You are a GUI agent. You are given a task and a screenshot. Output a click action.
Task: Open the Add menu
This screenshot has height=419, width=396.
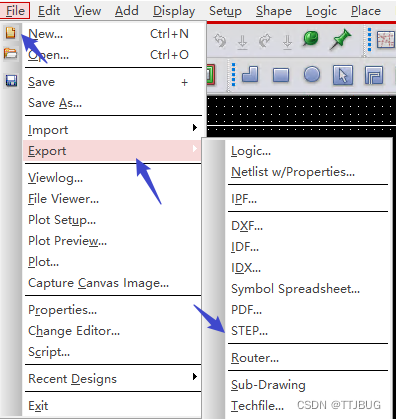[x=126, y=11]
